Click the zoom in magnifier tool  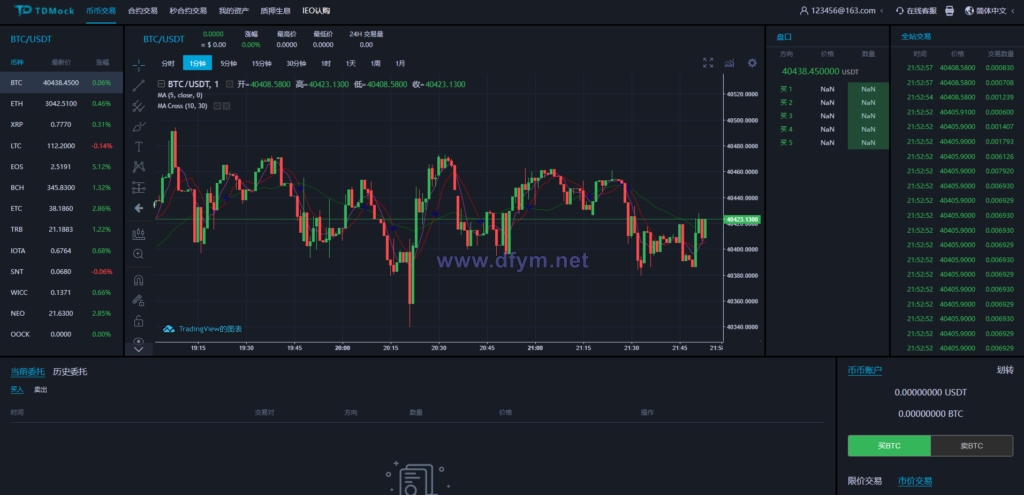pos(138,253)
